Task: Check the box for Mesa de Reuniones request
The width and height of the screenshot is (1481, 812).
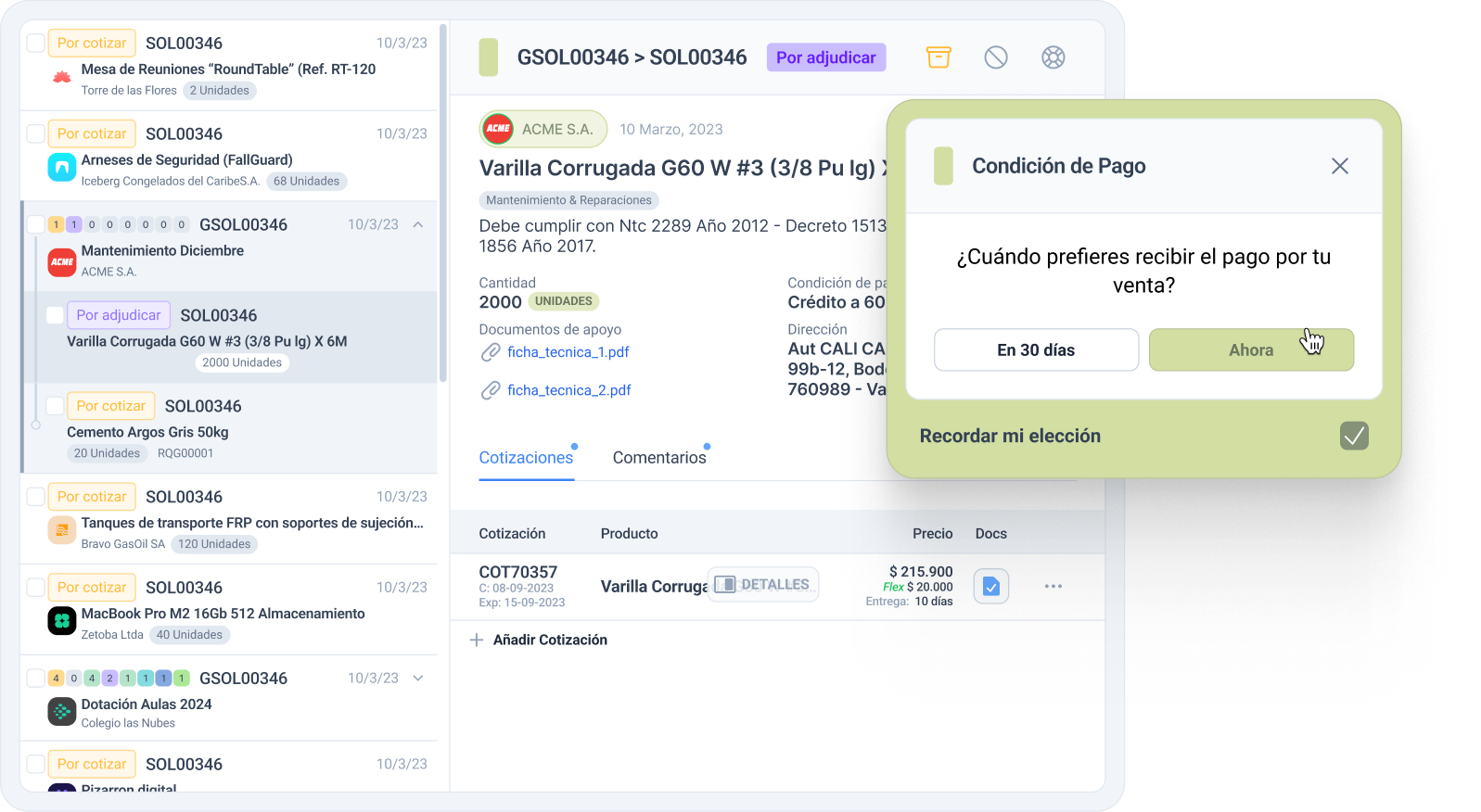Action: tap(36, 44)
